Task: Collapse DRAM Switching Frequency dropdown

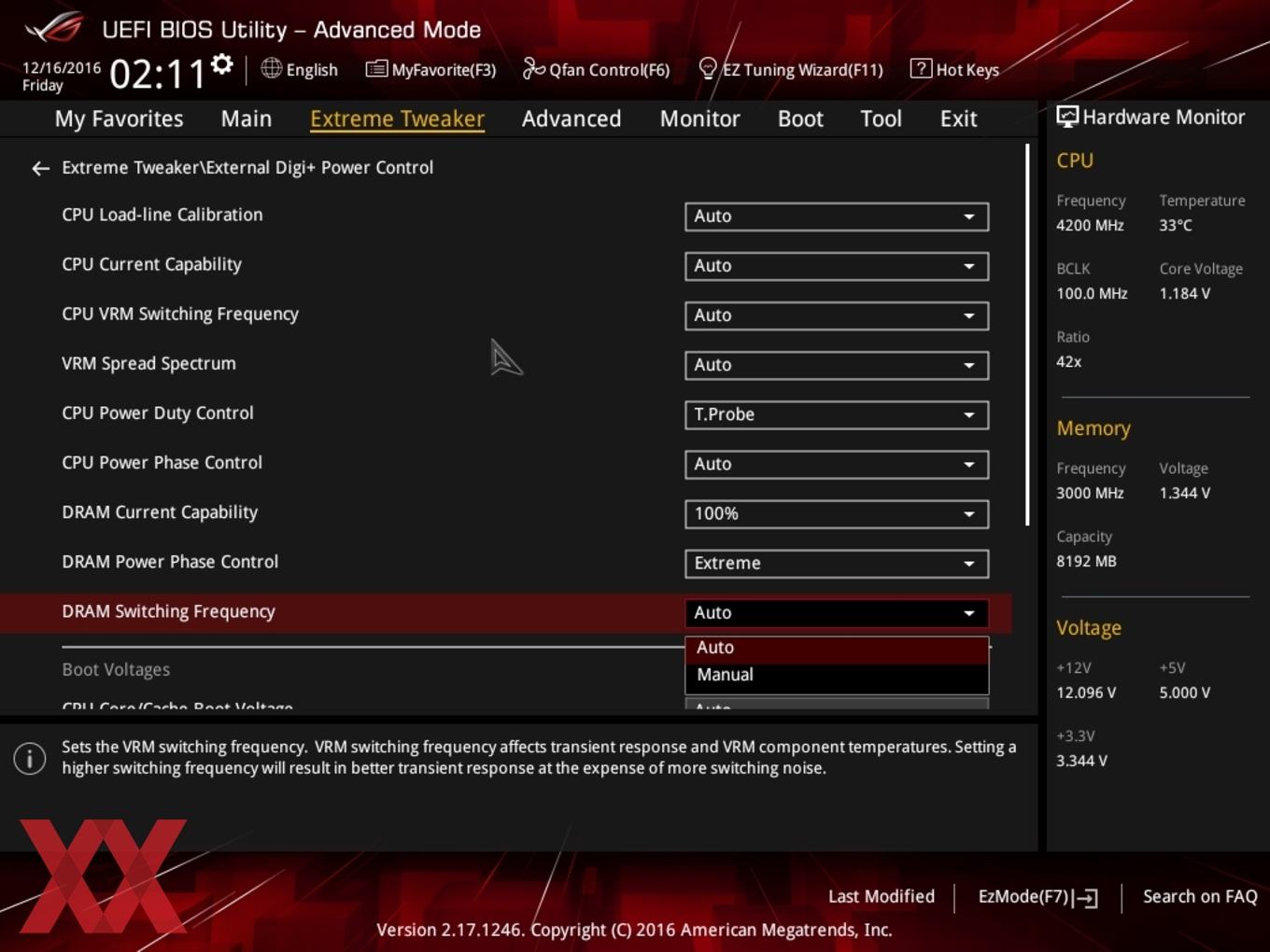Action: click(837, 612)
